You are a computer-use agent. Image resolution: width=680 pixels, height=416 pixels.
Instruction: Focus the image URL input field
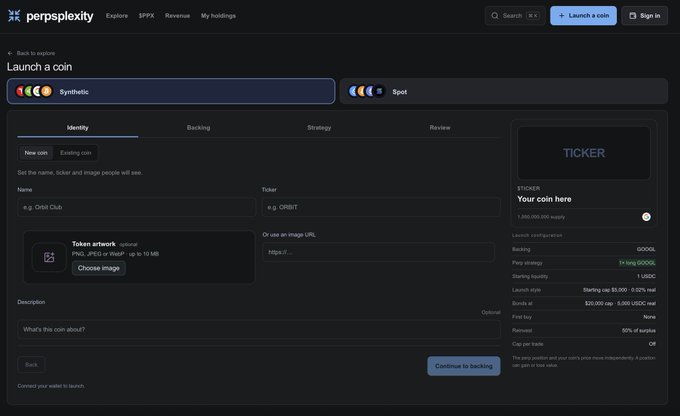(378, 252)
